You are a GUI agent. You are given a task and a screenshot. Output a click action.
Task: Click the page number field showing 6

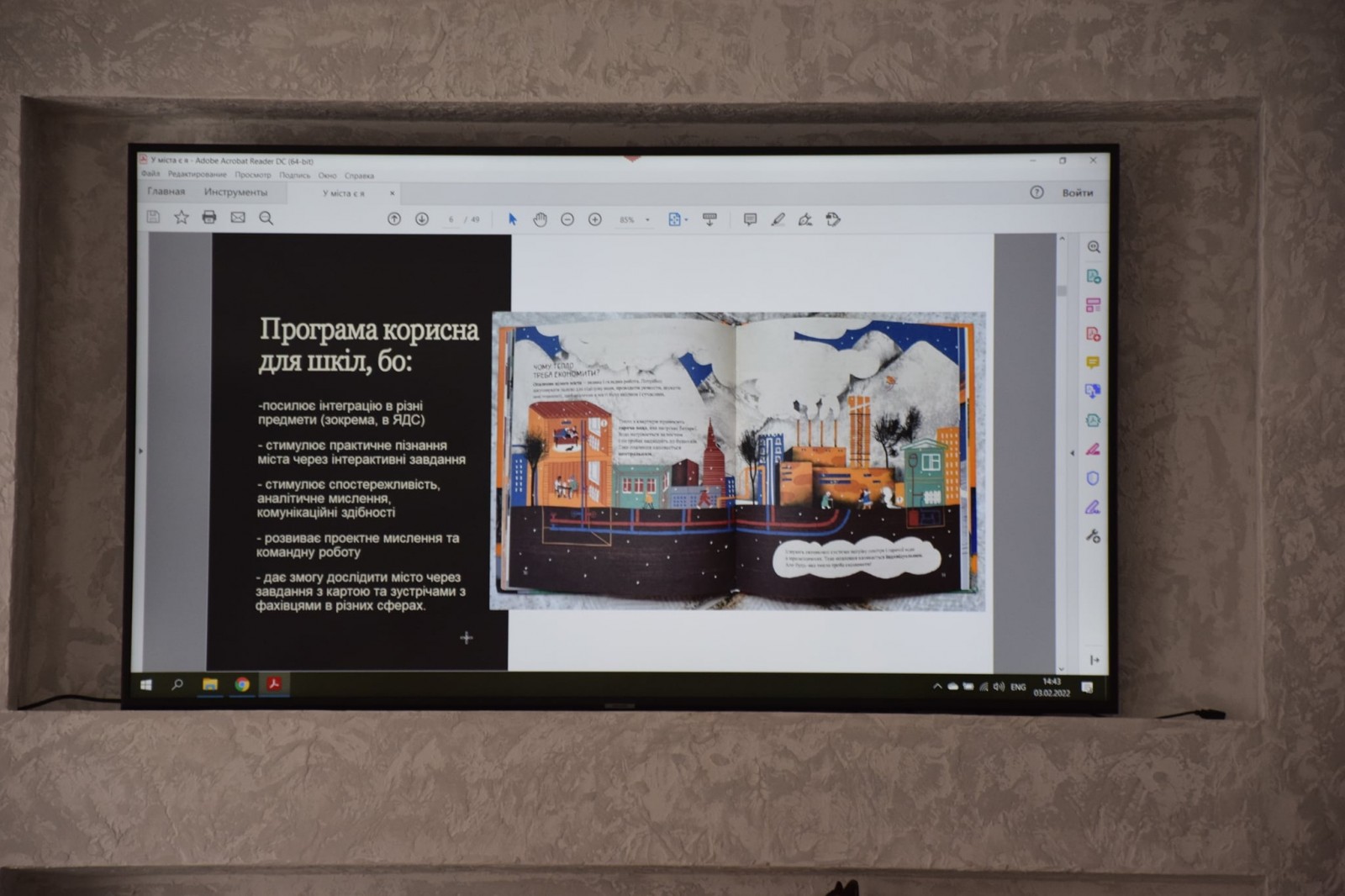click(x=451, y=219)
